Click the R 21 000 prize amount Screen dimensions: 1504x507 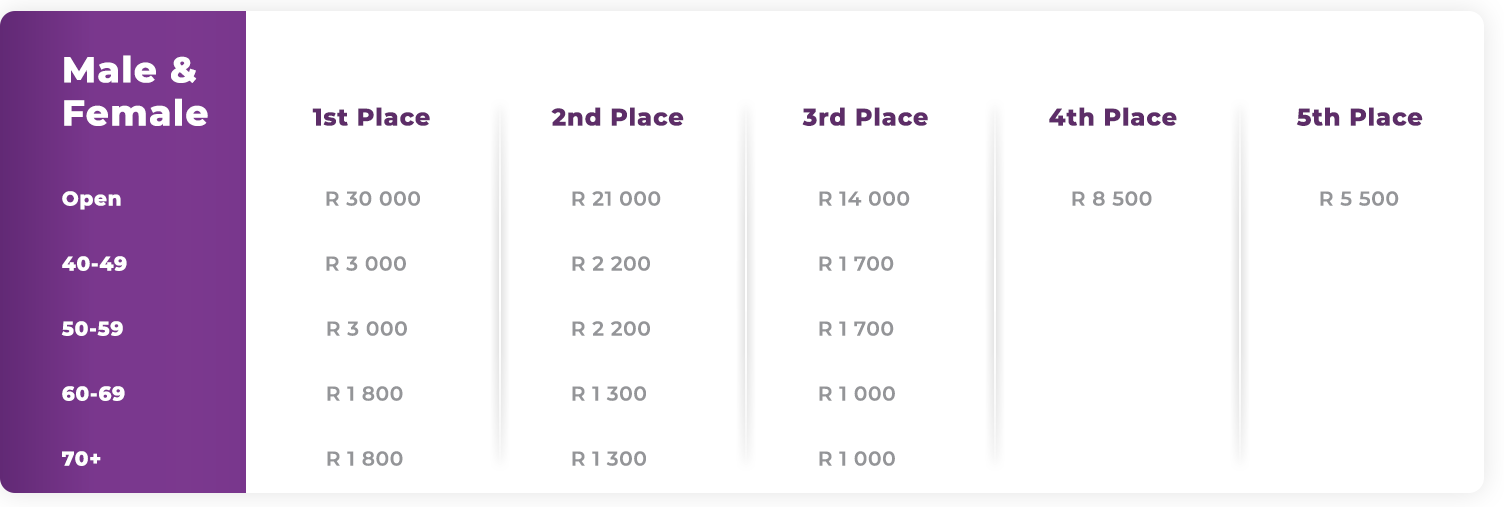(x=616, y=199)
